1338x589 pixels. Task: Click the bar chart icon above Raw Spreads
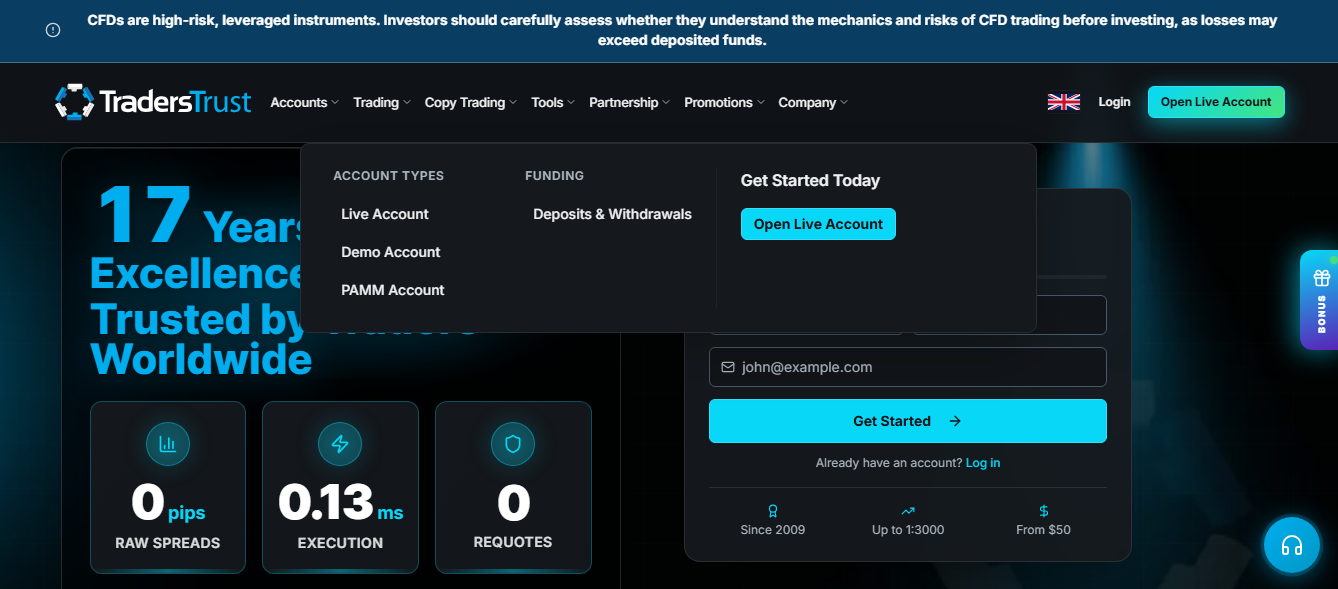[x=168, y=444]
